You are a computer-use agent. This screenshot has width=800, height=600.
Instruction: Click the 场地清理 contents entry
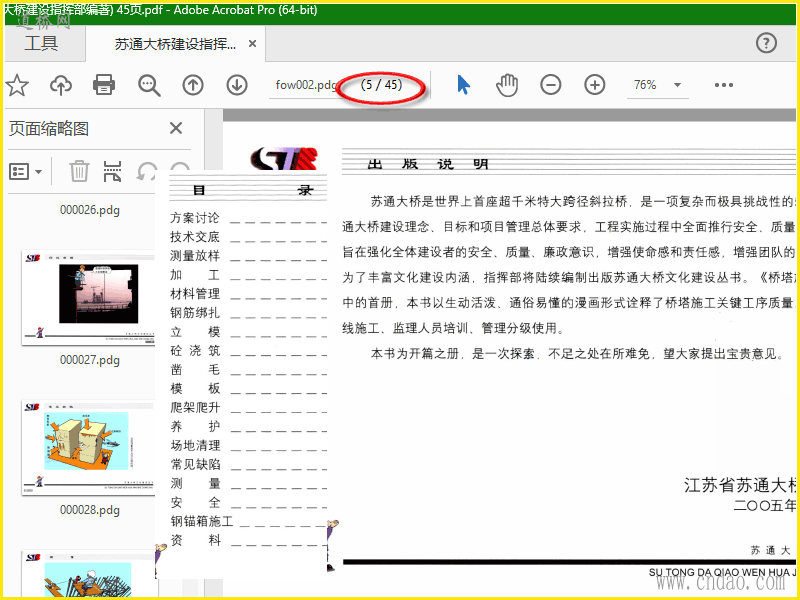pos(195,445)
